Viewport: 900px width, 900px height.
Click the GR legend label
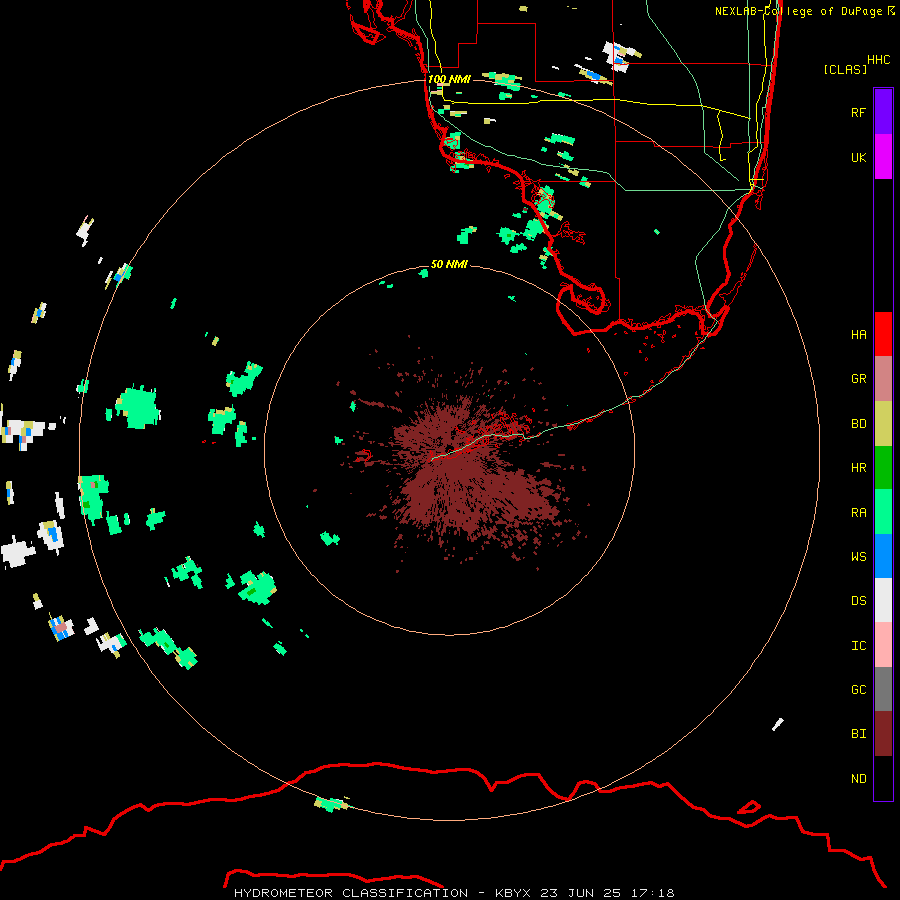858,379
